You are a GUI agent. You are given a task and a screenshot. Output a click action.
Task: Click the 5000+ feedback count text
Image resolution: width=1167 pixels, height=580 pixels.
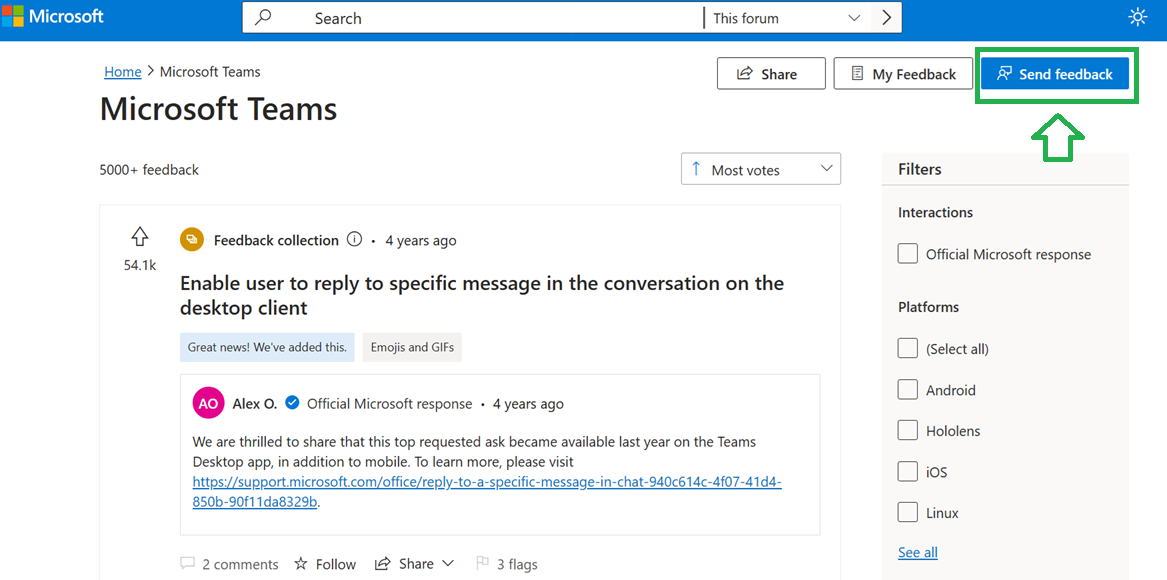[149, 170]
